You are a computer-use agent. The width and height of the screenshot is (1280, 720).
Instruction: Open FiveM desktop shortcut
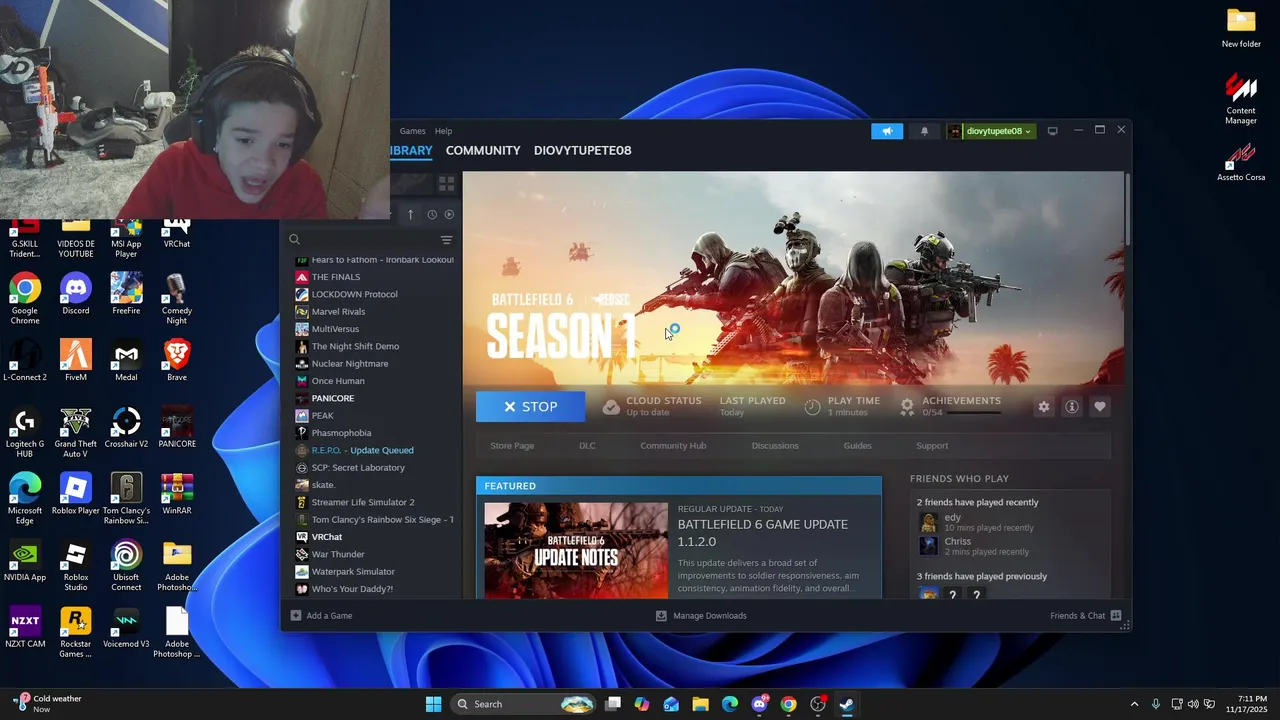[76, 361]
